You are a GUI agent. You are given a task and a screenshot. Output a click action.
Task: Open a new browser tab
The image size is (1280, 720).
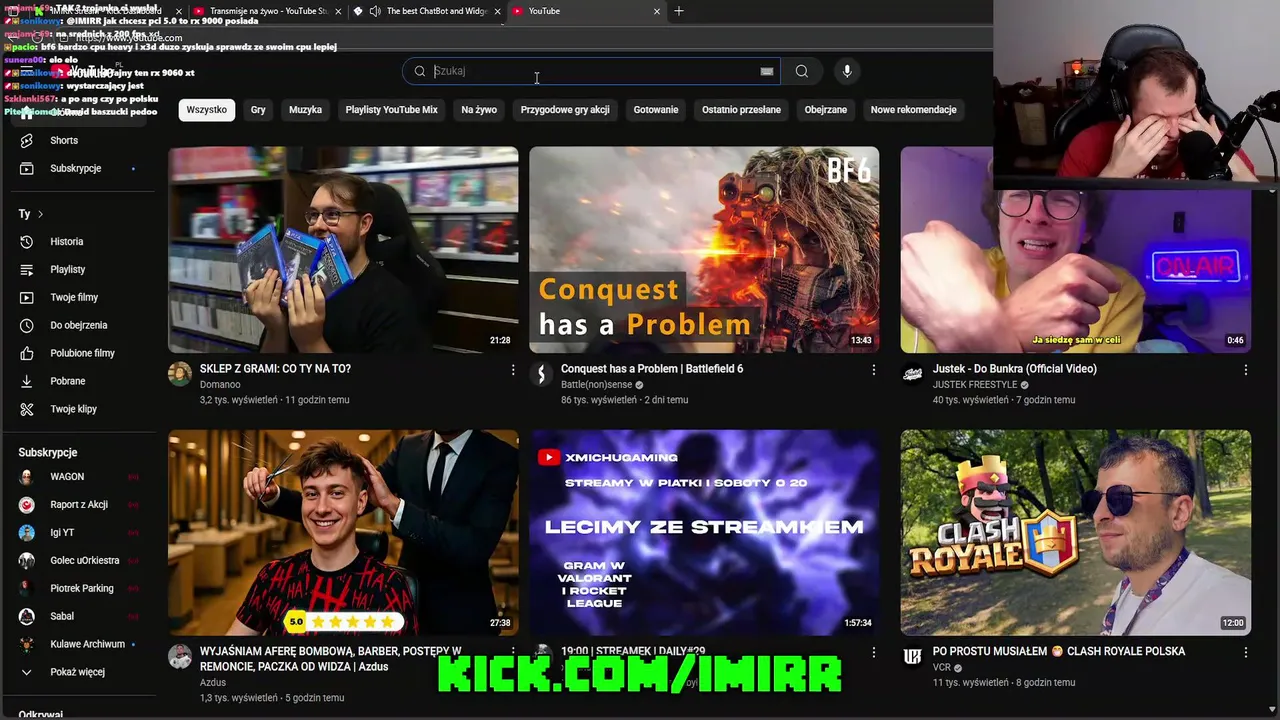tap(679, 11)
